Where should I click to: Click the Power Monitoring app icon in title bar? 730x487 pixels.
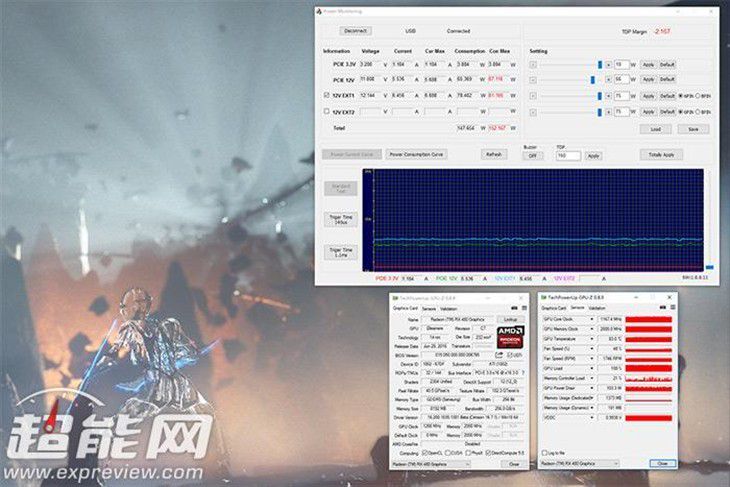point(319,11)
